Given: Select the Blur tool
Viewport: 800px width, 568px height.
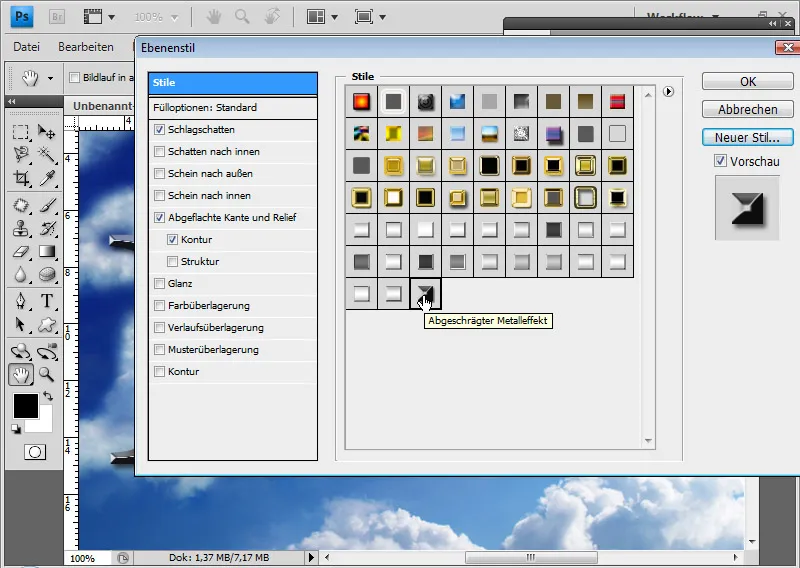Looking at the screenshot, I should click(x=20, y=274).
